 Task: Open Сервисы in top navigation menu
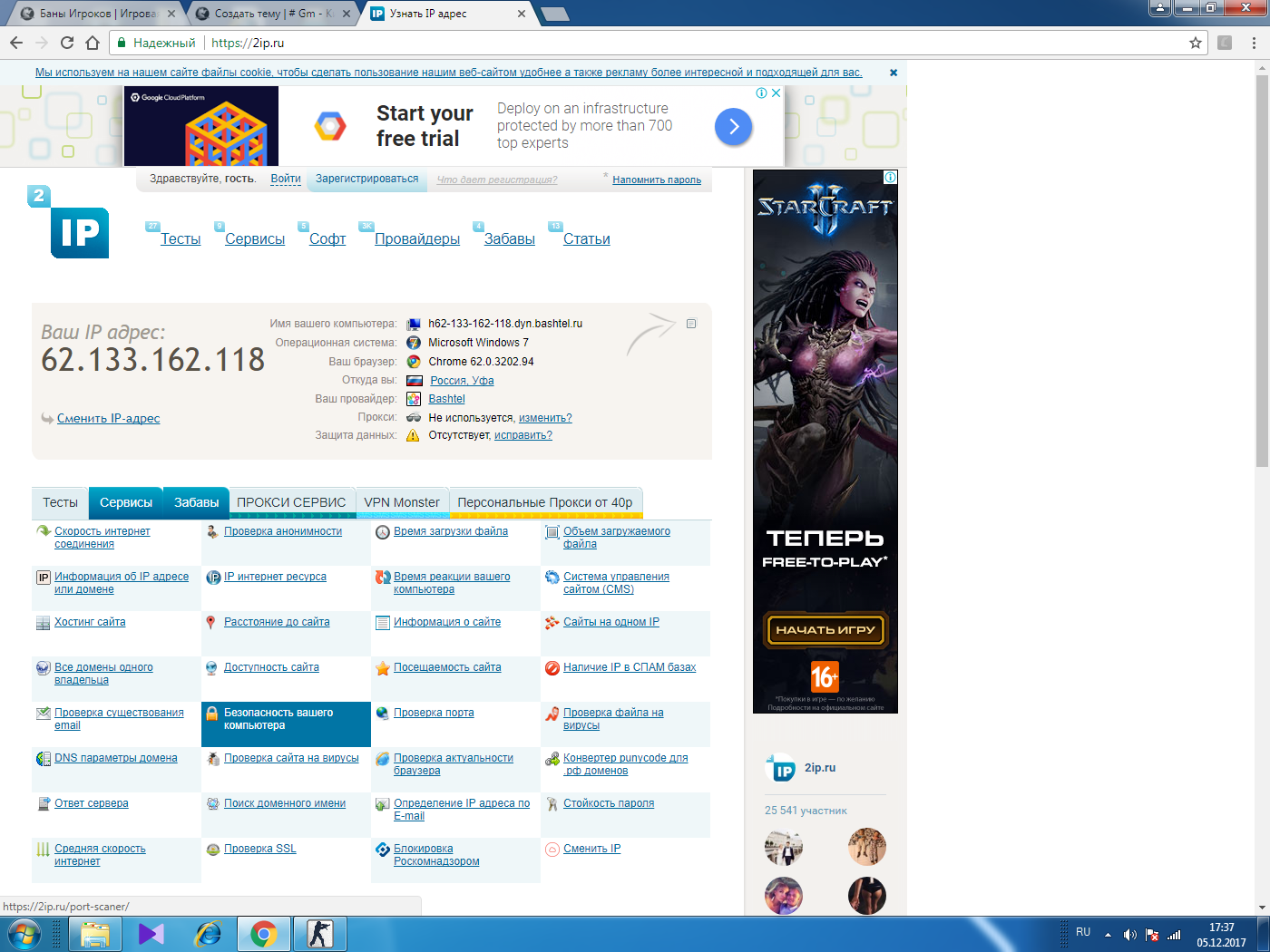(x=255, y=239)
